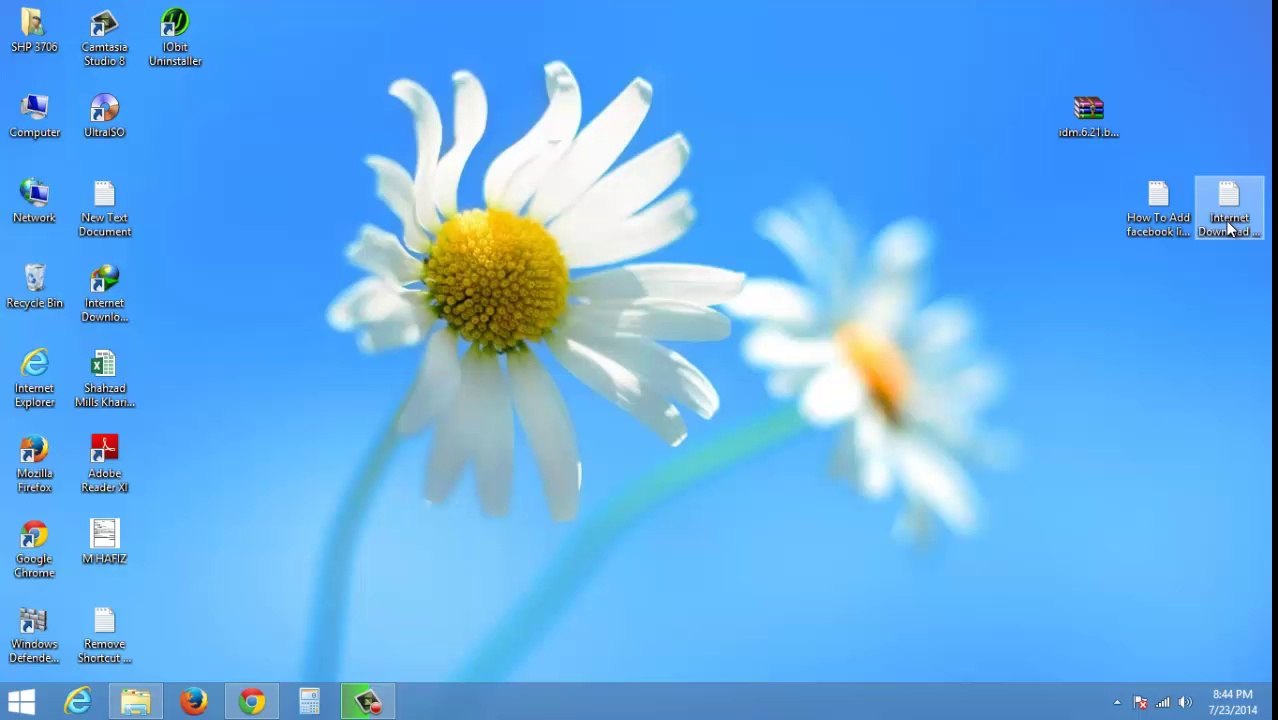Select the highlighted Internet Download text file under the cursor
This screenshot has width=1278, height=720.
coord(1229,209)
